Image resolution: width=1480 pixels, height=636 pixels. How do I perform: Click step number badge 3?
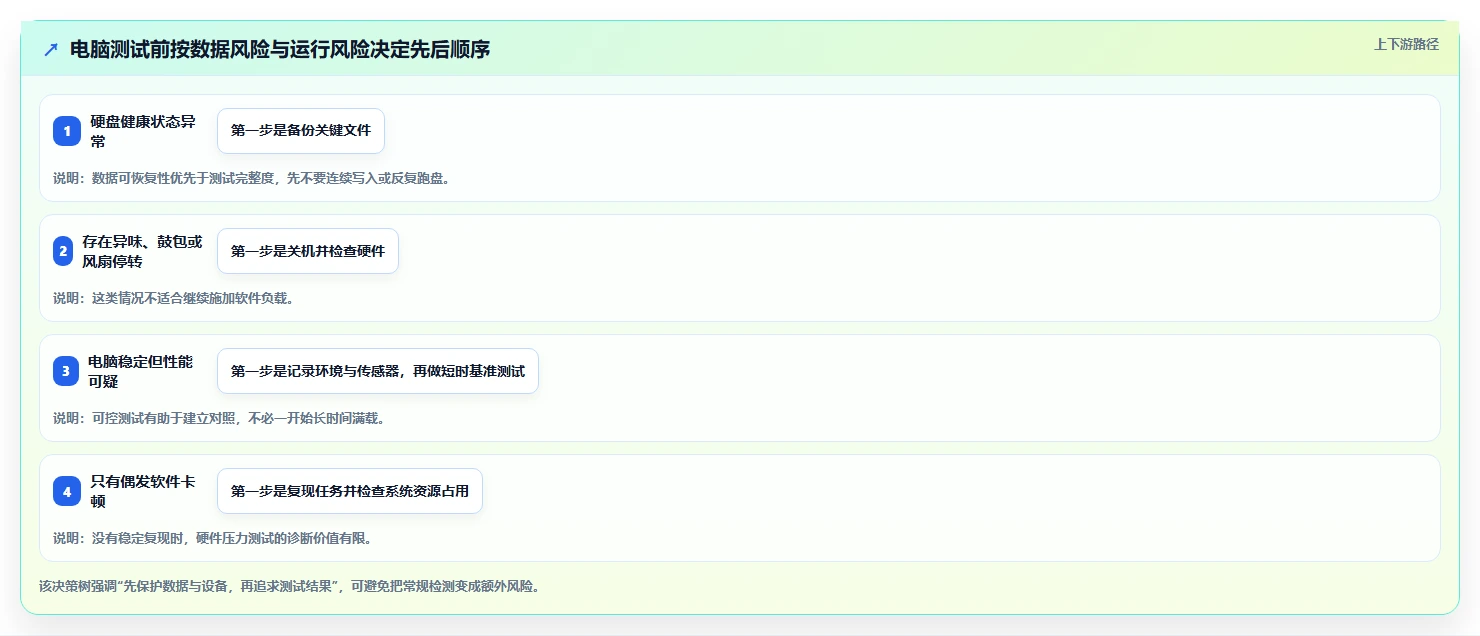pyautogui.click(x=66, y=371)
